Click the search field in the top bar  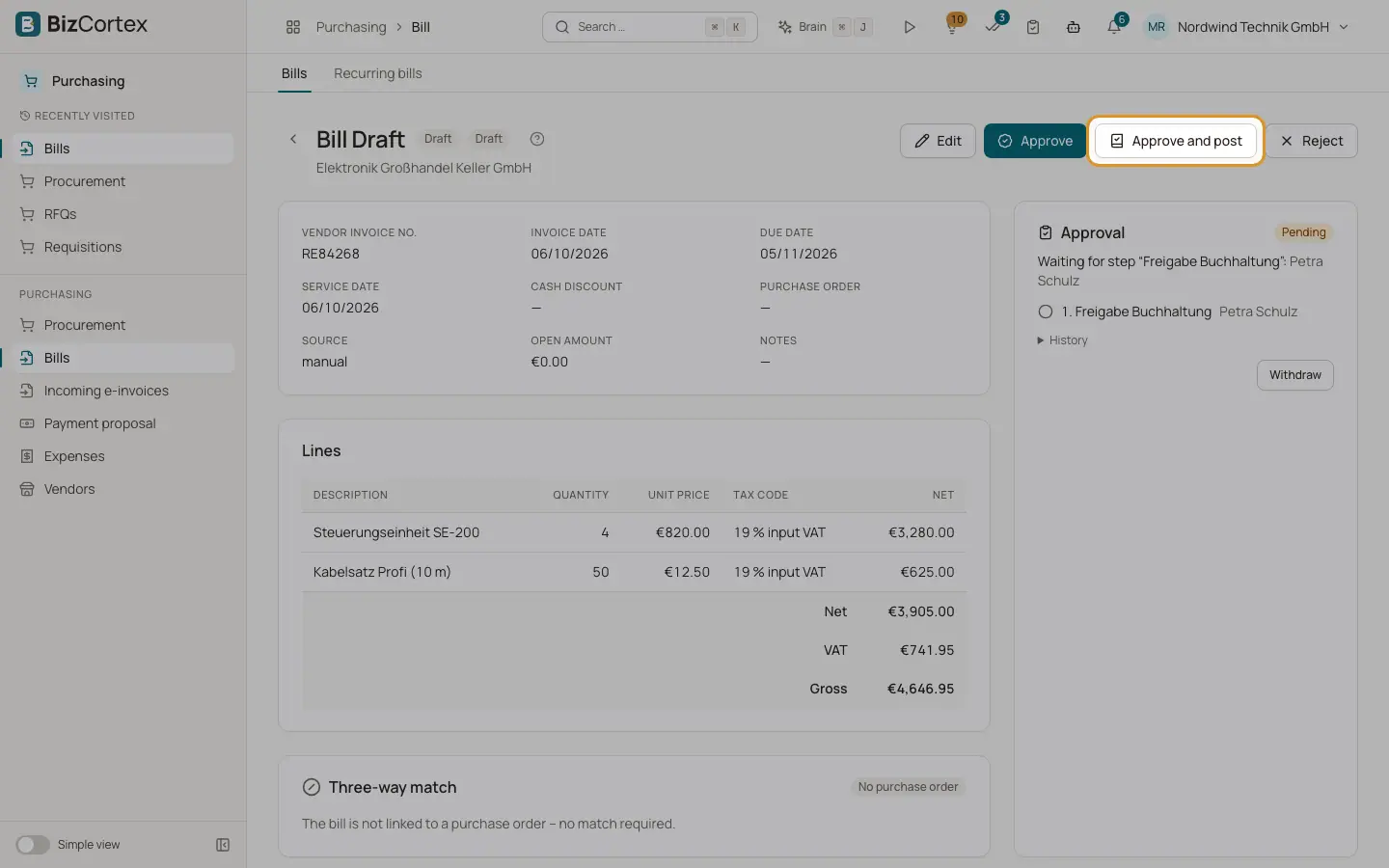tap(650, 27)
